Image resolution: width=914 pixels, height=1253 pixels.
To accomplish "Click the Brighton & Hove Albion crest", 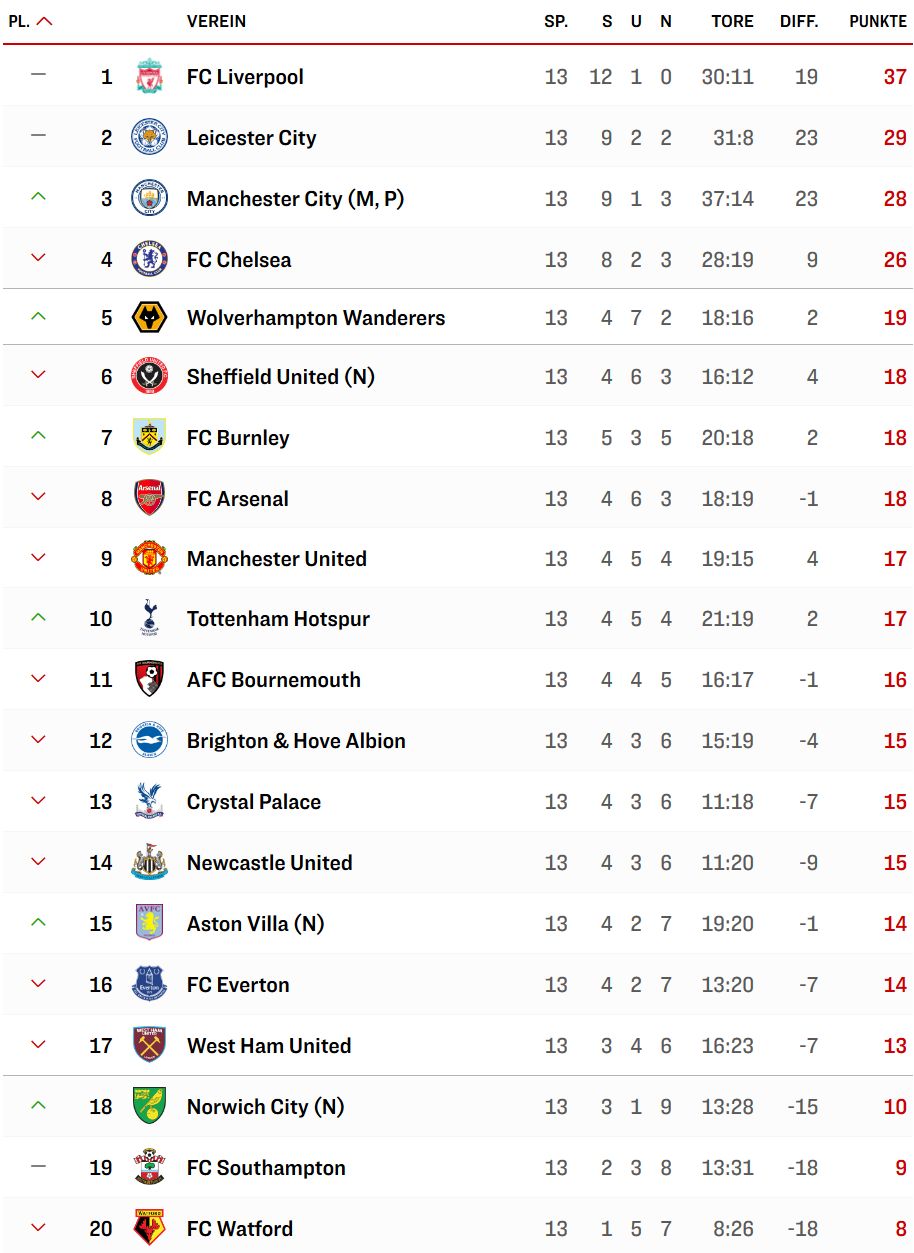I will pos(150,741).
